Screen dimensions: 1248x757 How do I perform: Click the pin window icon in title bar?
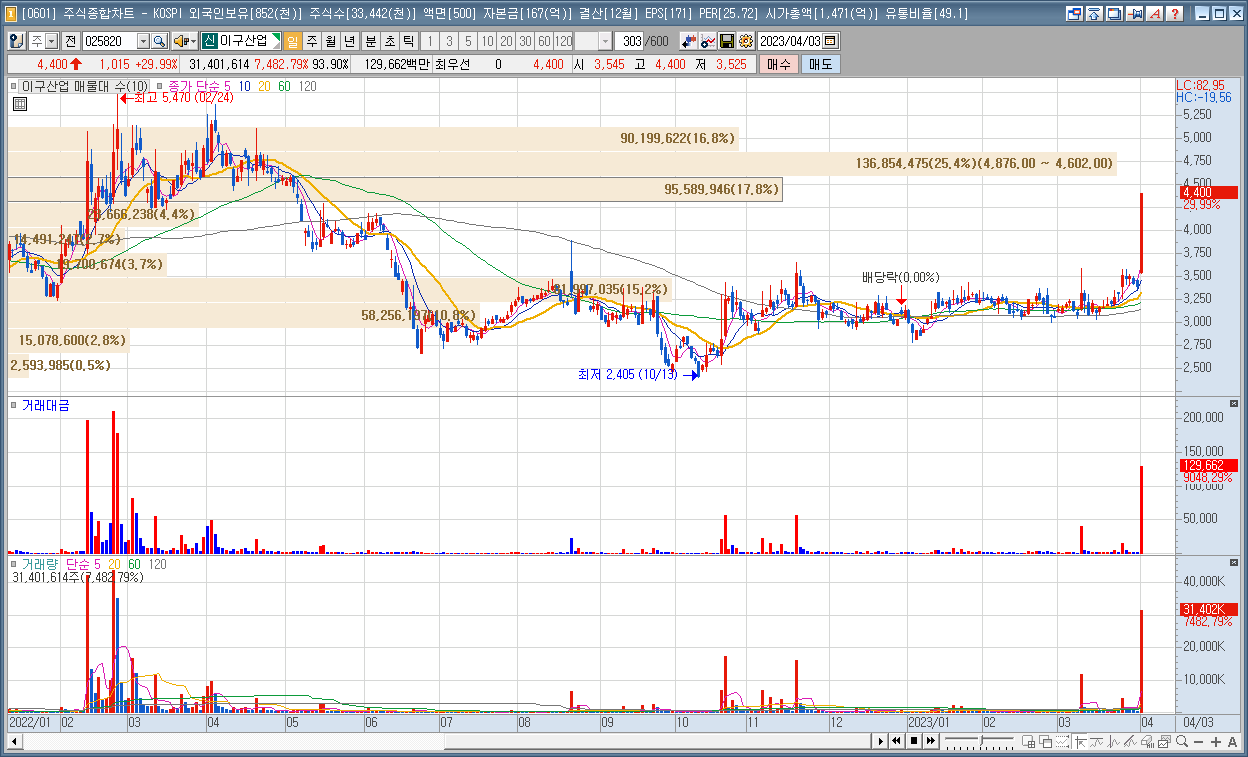(1134, 14)
